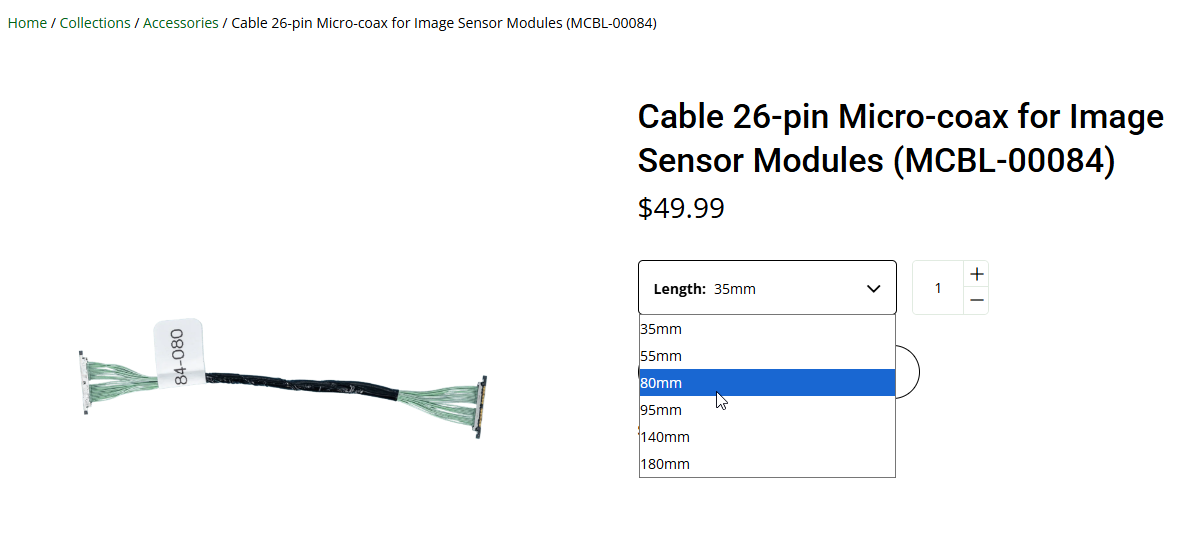Select the 35mm option in list
This screenshot has width=1200, height=554.
click(x=661, y=329)
